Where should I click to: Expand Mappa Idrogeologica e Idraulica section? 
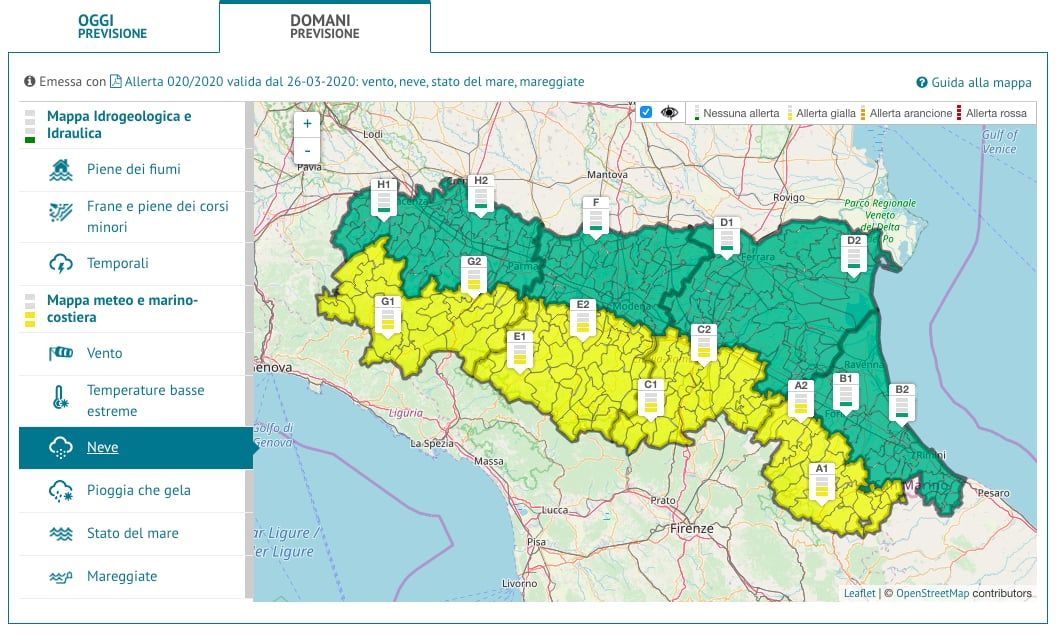point(118,124)
